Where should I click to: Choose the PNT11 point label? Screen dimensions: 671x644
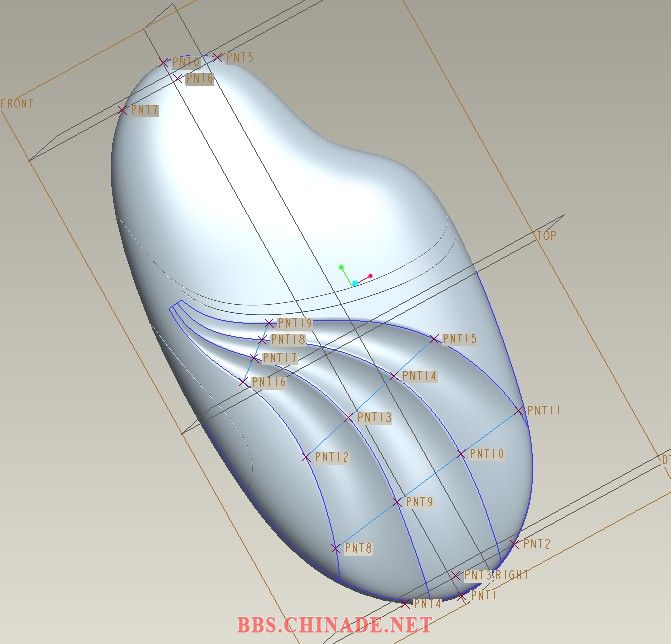[544, 410]
